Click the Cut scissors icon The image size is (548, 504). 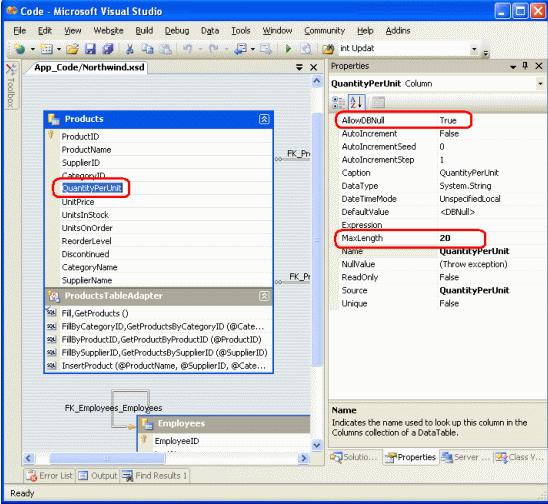(130, 49)
